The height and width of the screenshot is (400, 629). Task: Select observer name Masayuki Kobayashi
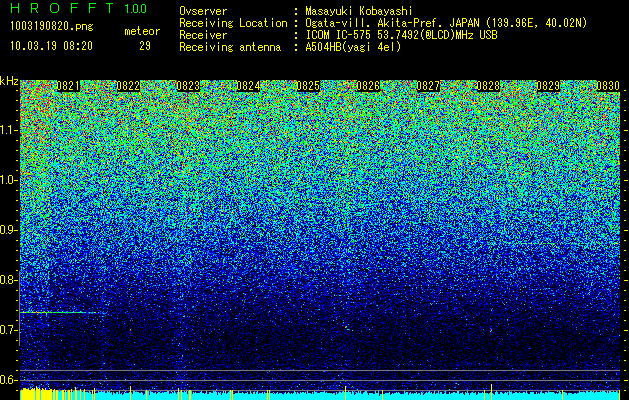(359, 12)
